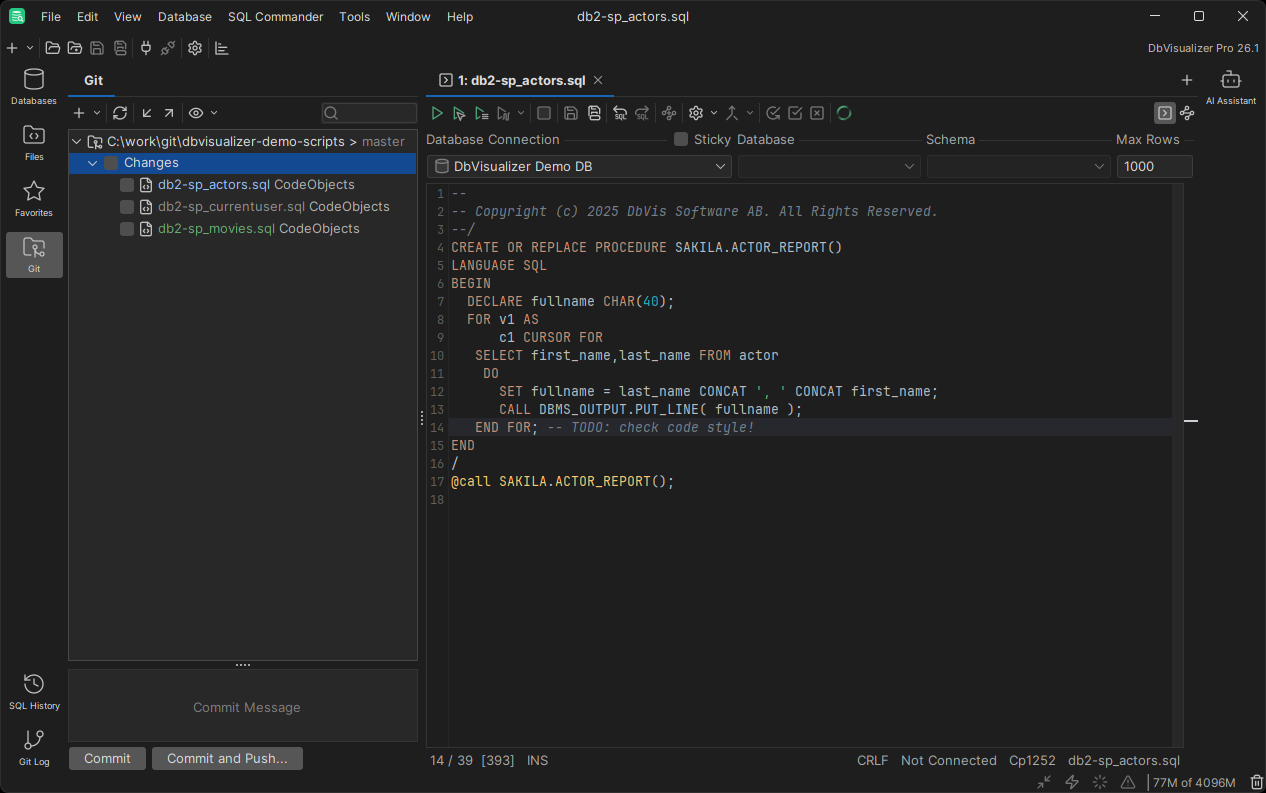Execute statement at cursor icon

pos(459,113)
